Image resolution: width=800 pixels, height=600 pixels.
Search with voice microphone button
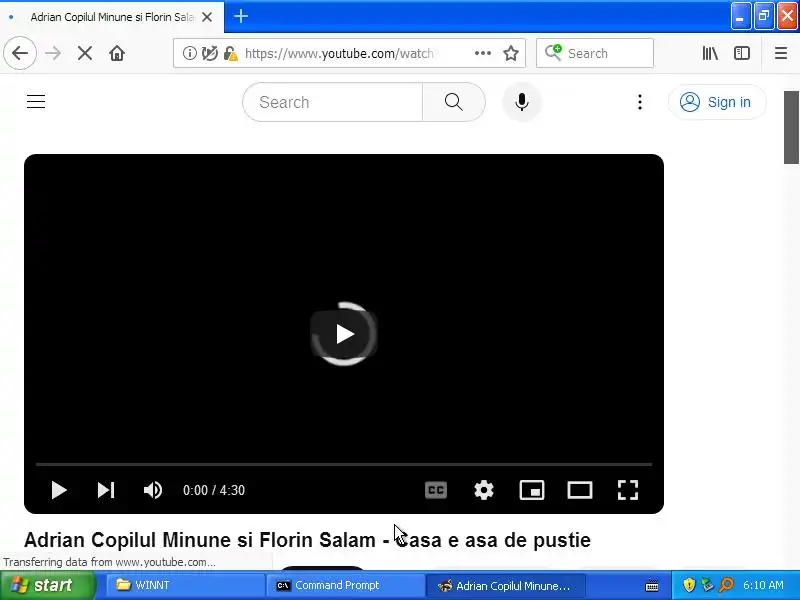point(521,102)
